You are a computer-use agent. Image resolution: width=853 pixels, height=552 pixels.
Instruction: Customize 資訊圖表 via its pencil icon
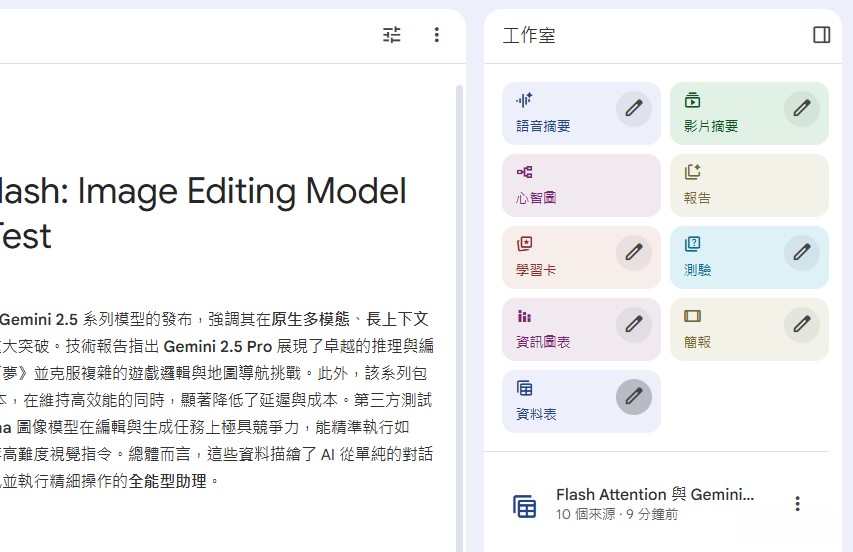(633, 324)
